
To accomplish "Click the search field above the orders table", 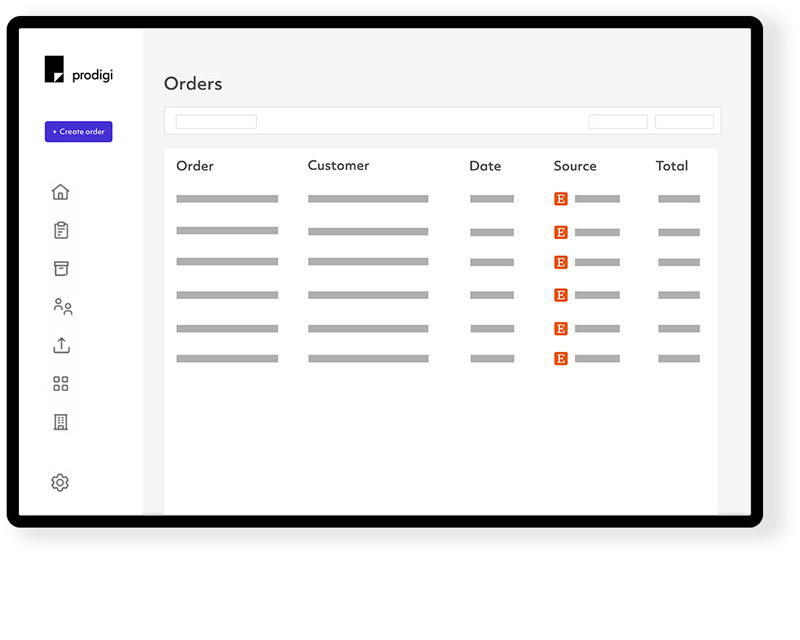I will tap(216, 121).
